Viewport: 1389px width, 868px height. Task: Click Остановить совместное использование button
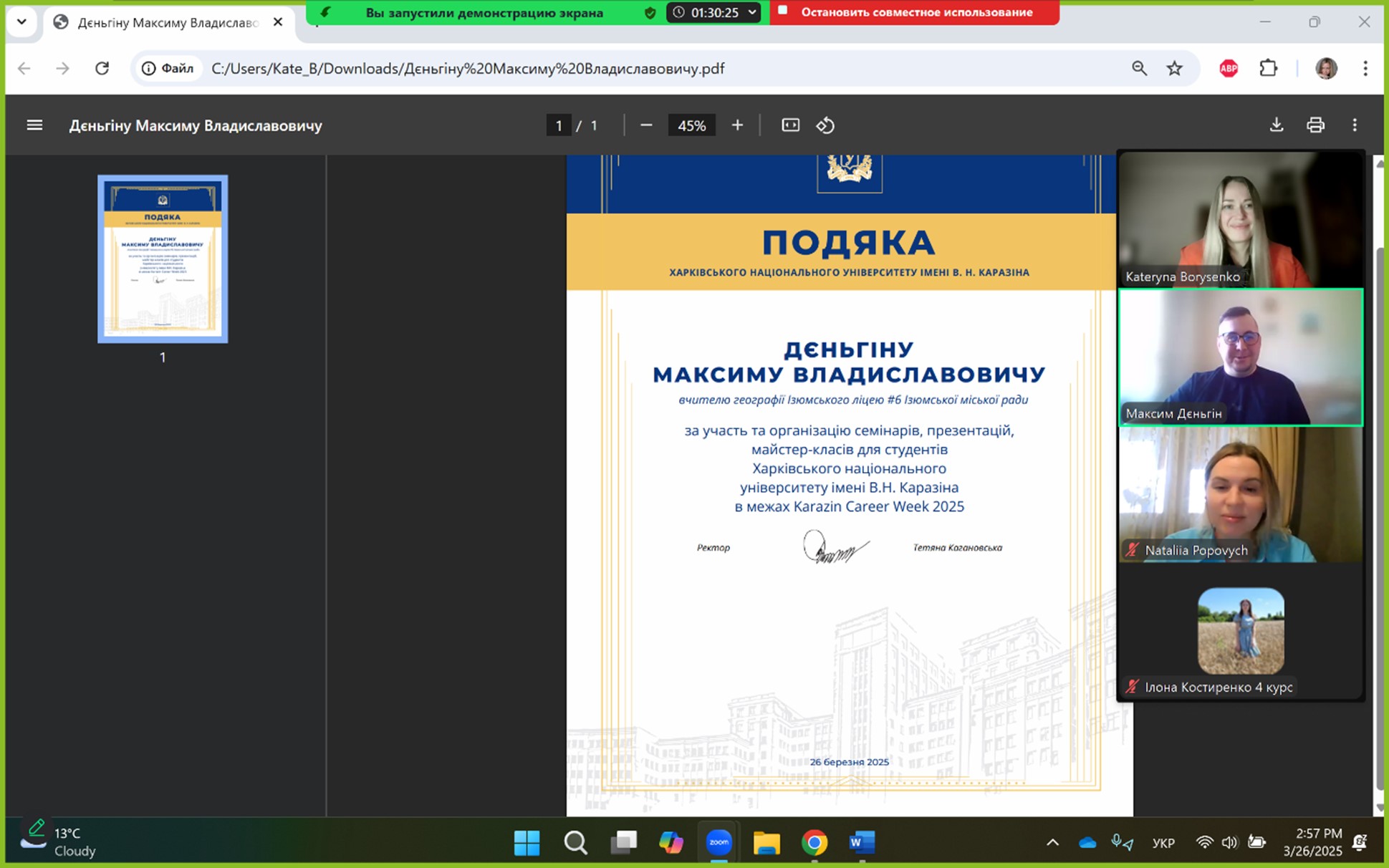pos(914,12)
